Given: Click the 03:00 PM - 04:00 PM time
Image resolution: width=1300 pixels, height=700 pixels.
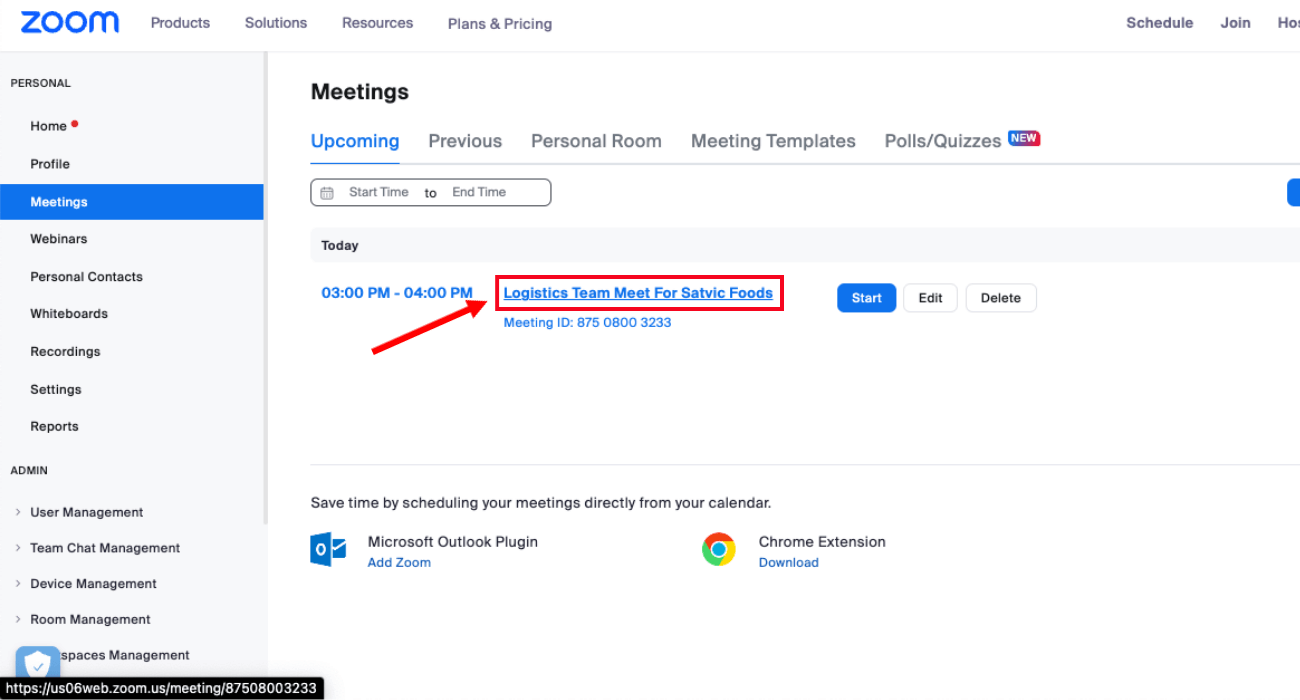Looking at the screenshot, I should click(x=397, y=293).
